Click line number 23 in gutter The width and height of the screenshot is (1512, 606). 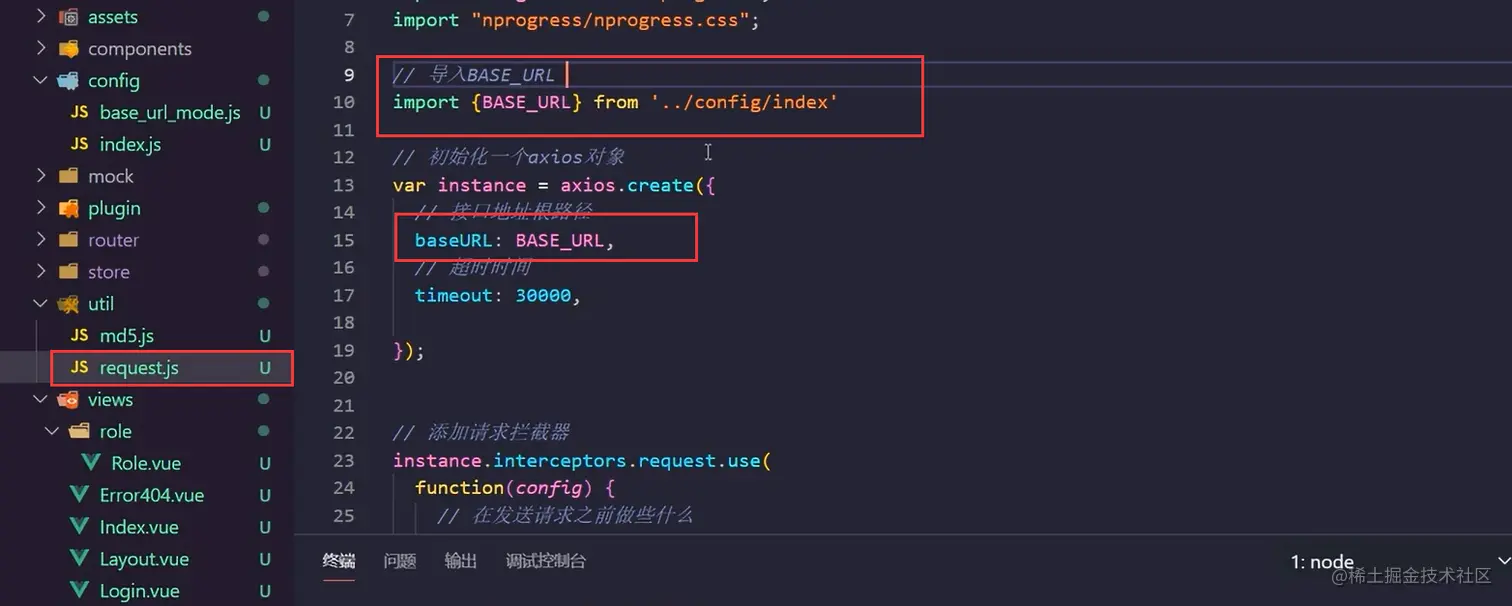[344, 460]
